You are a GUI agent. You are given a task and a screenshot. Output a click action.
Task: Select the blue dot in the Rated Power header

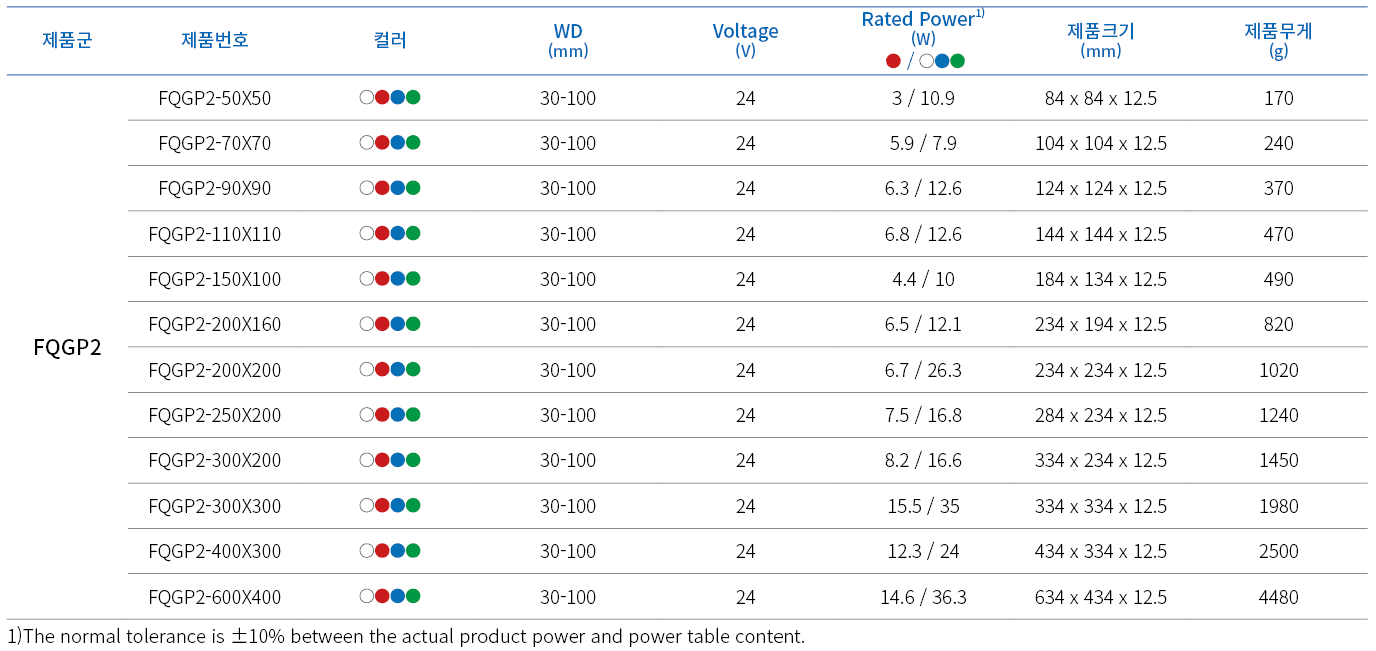coord(942,61)
